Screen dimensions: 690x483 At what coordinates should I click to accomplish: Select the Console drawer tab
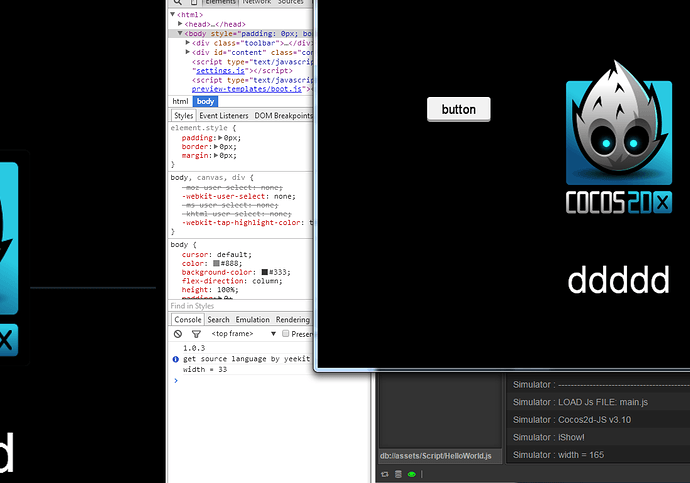187,319
